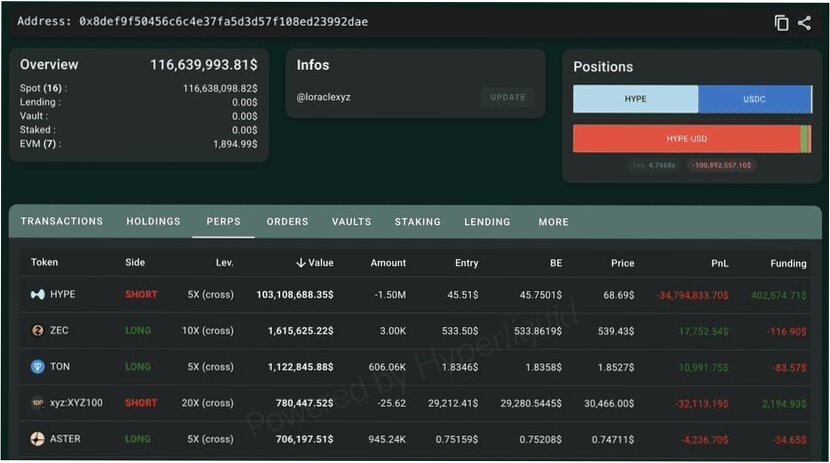The height and width of the screenshot is (463, 830).
Task: Click the HYPE entry price 45.51$
Action: 463,295
